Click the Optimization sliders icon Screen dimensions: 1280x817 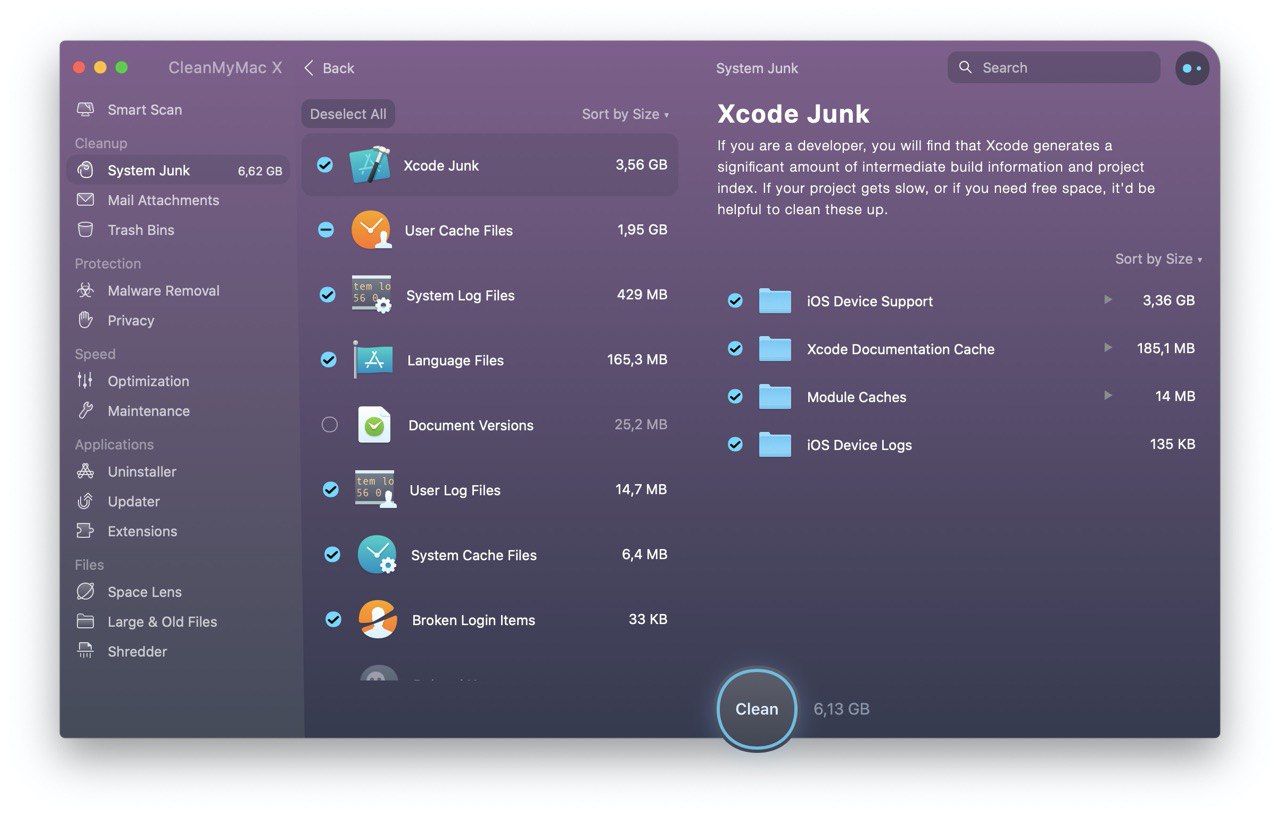86,381
